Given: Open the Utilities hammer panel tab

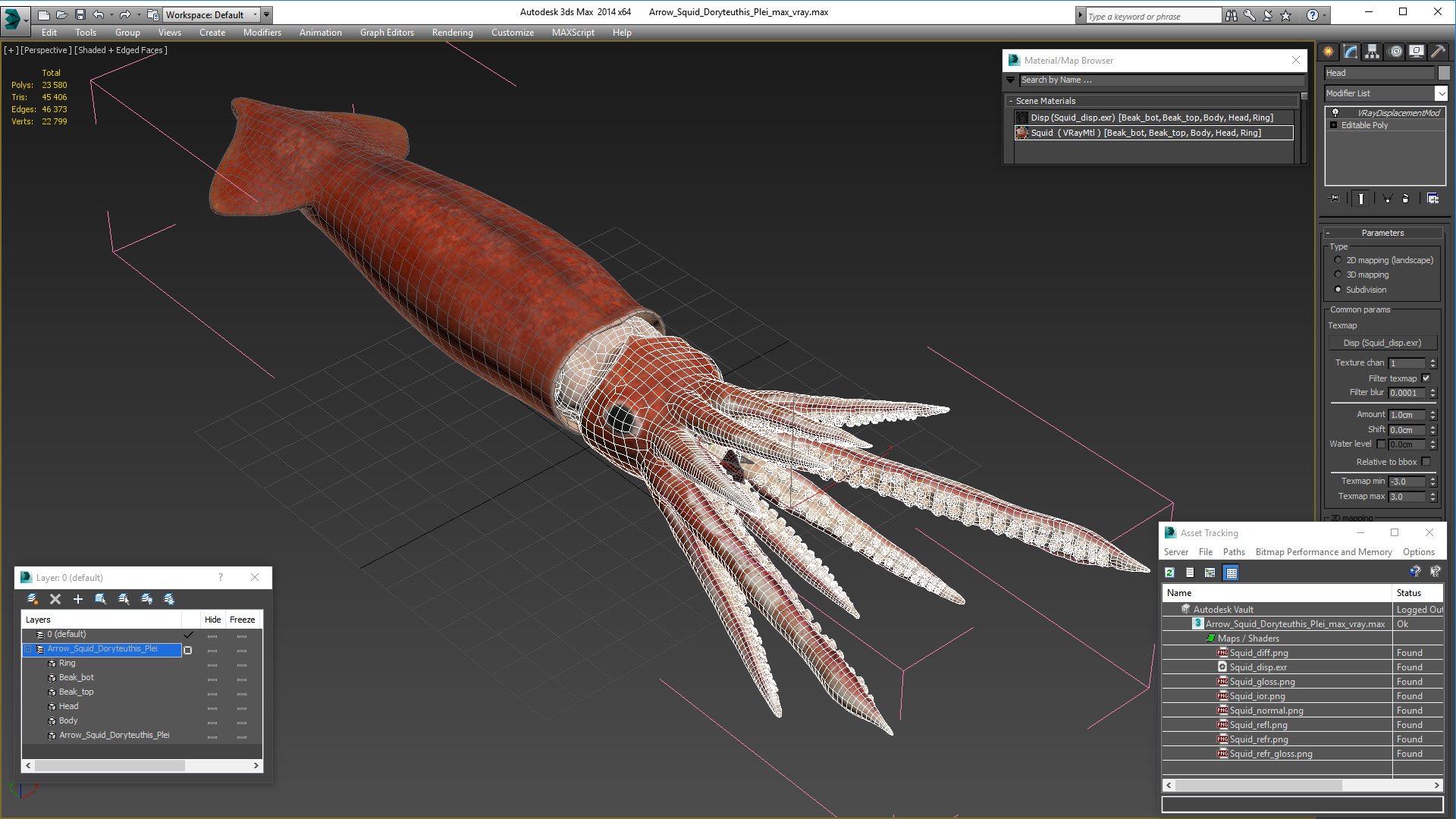Looking at the screenshot, I should (1438, 52).
